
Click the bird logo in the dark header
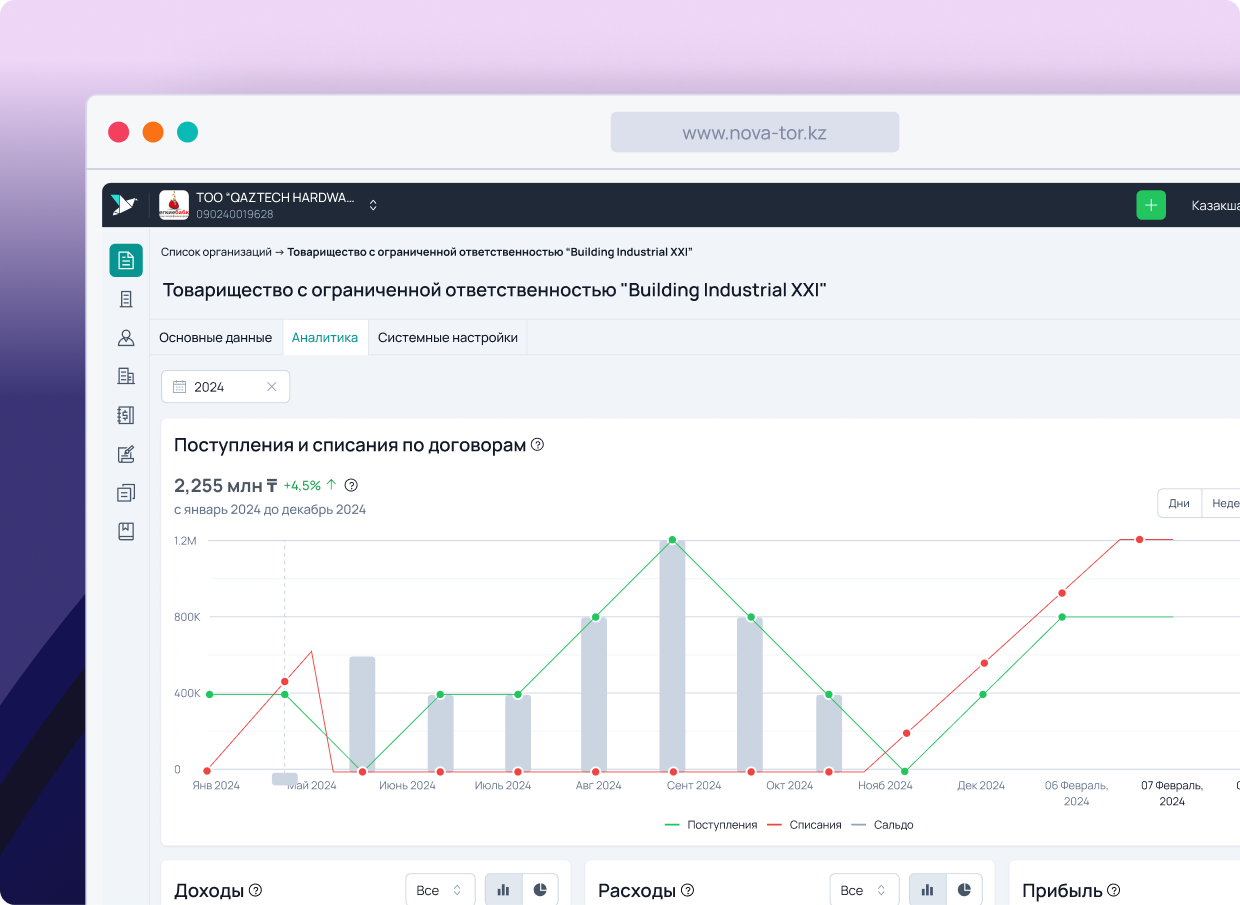[x=124, y=205]
